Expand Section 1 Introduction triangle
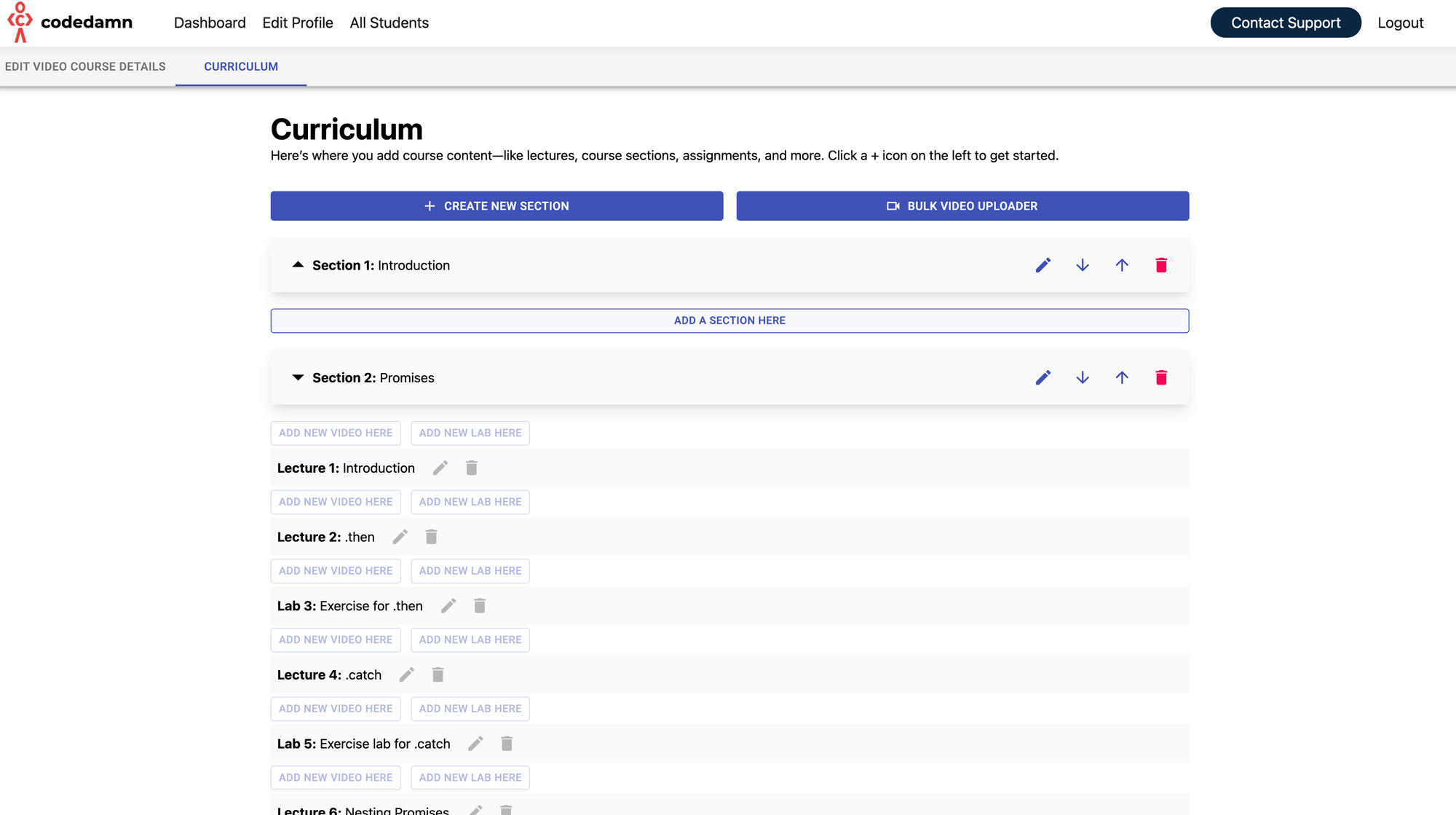This screenshot has width=1456, height=815. click(298, 265)
